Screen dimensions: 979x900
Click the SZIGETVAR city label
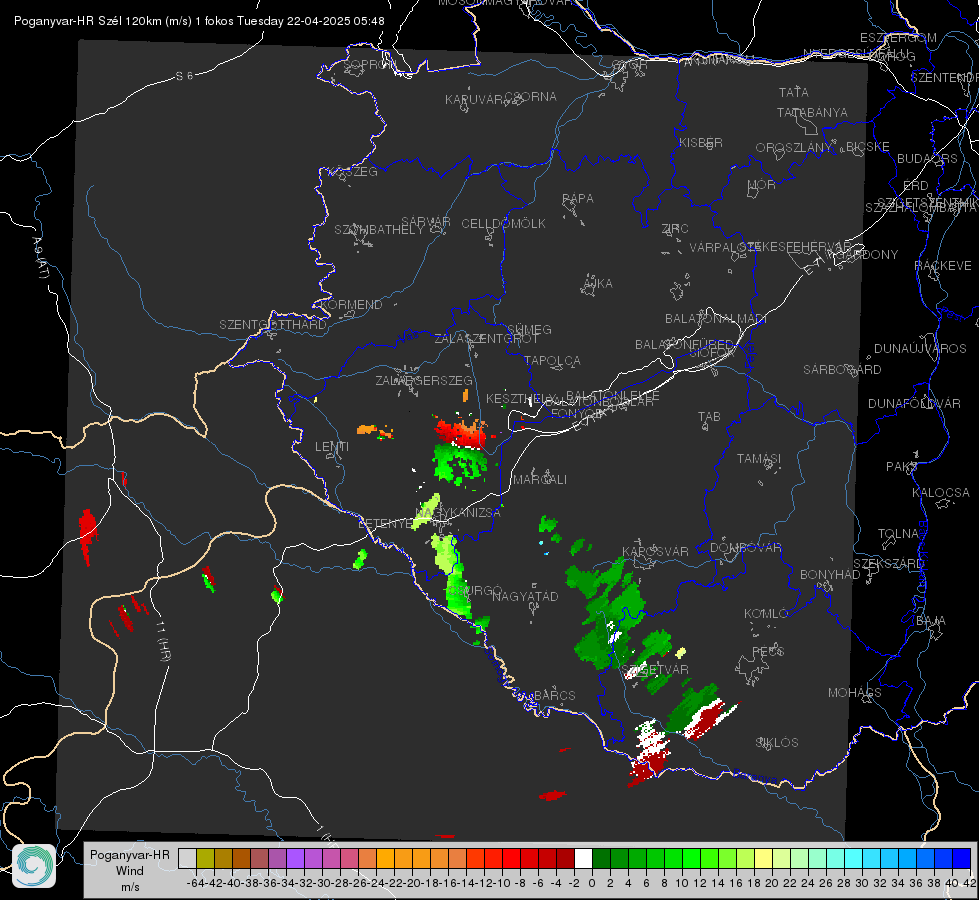[656, 670]
